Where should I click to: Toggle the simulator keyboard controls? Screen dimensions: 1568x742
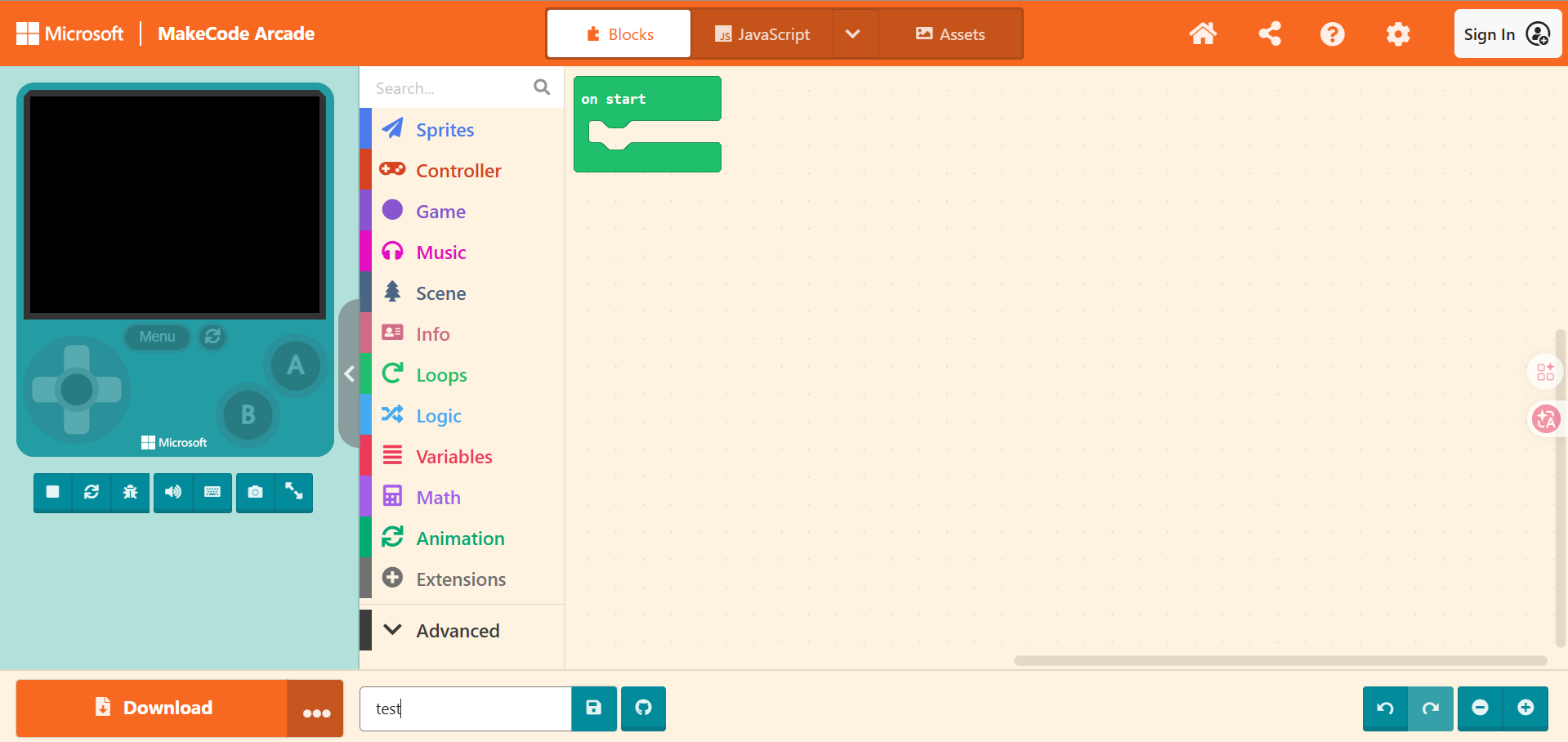tap(212, 492)
